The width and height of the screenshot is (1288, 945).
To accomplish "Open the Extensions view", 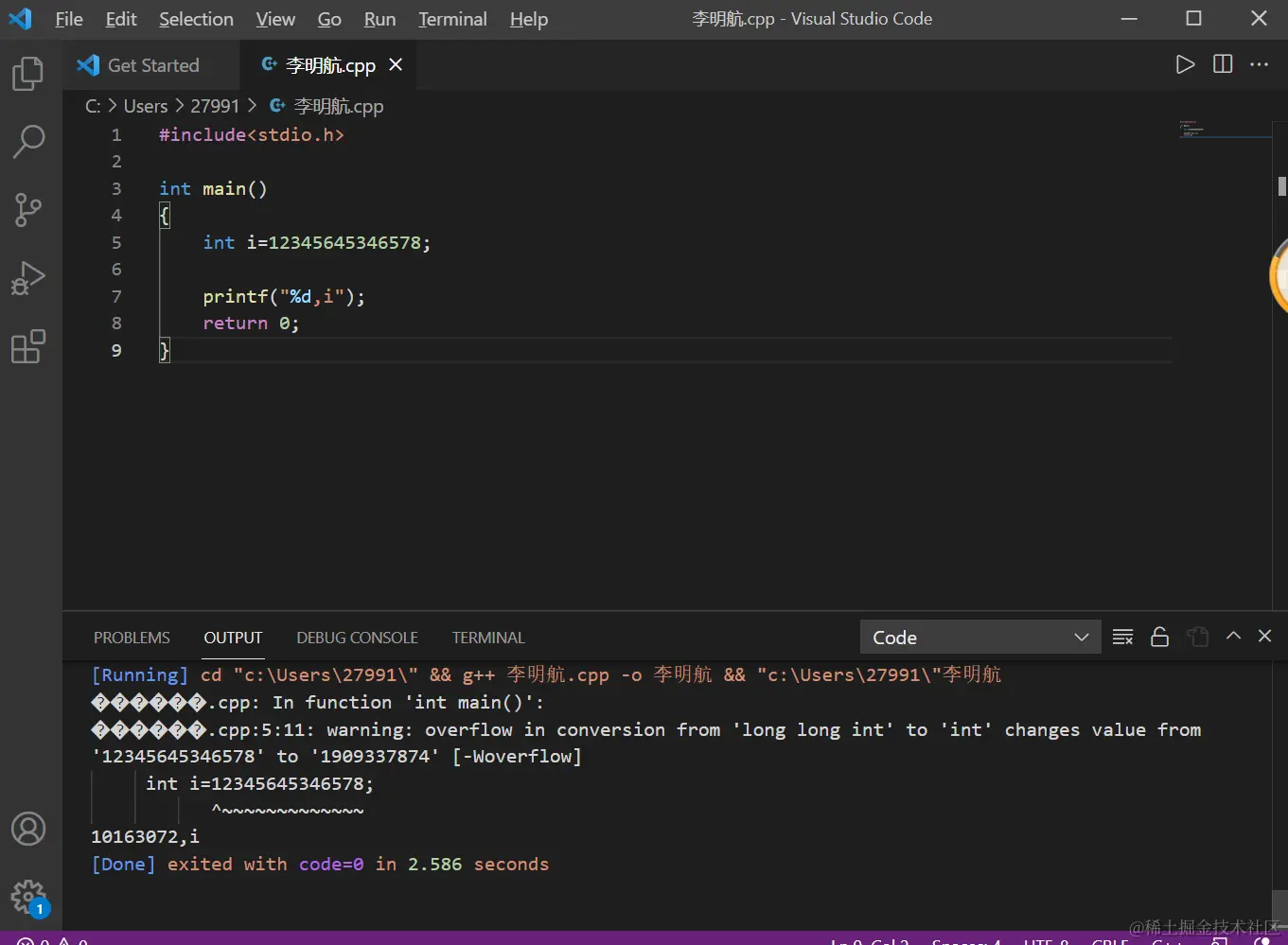I will [27, 347].
